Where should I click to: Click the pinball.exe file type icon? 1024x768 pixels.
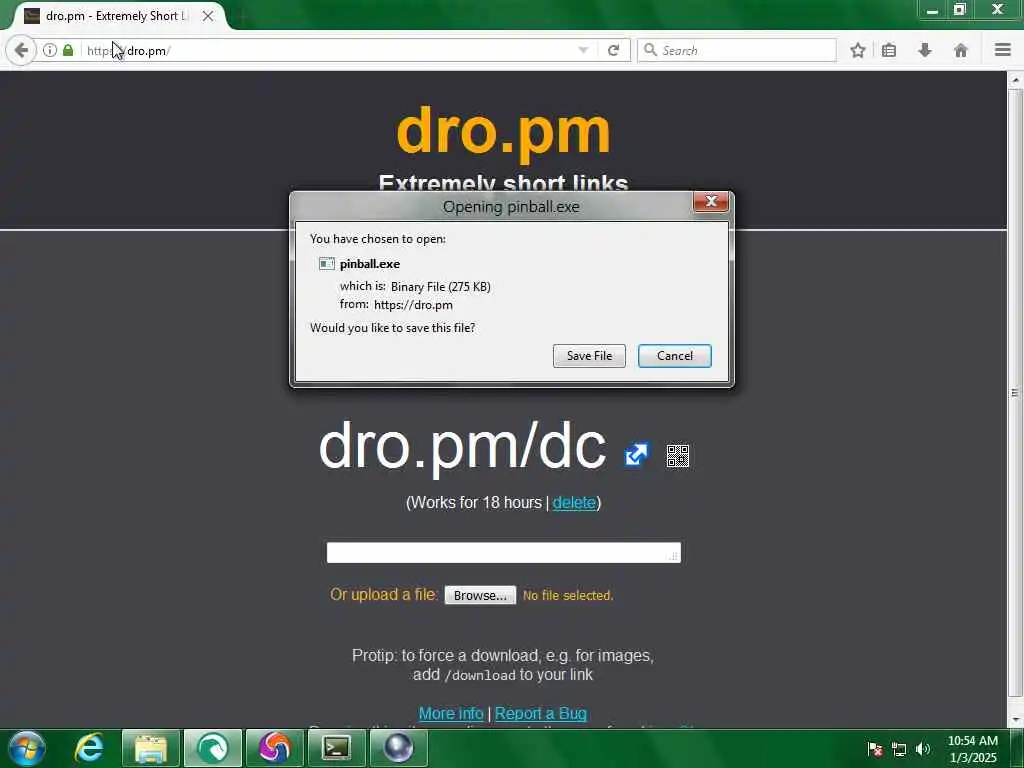tap(327, 264)
